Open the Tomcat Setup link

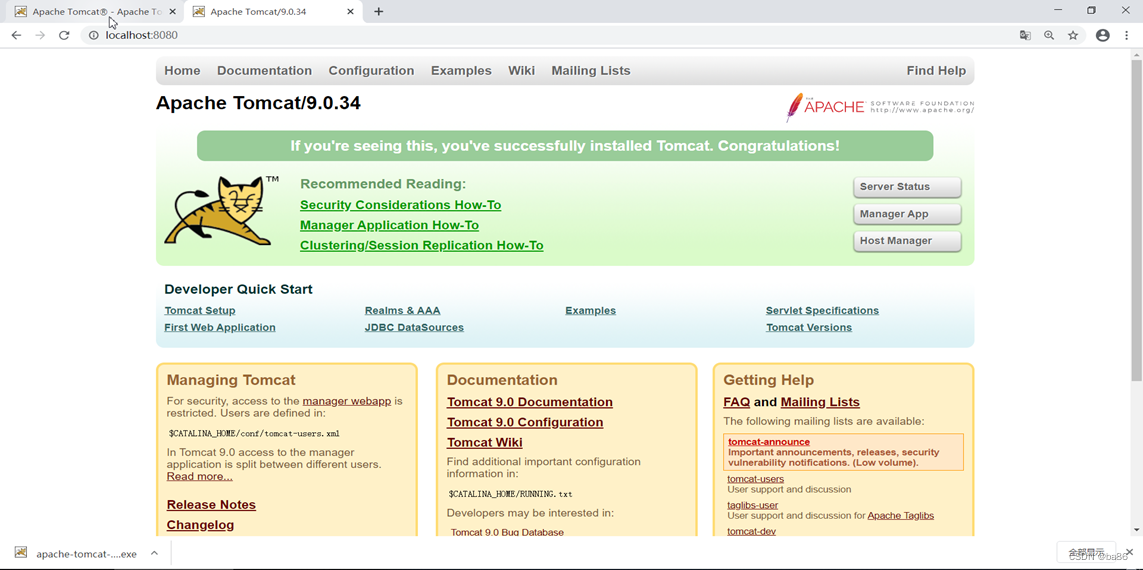[200, 311]
